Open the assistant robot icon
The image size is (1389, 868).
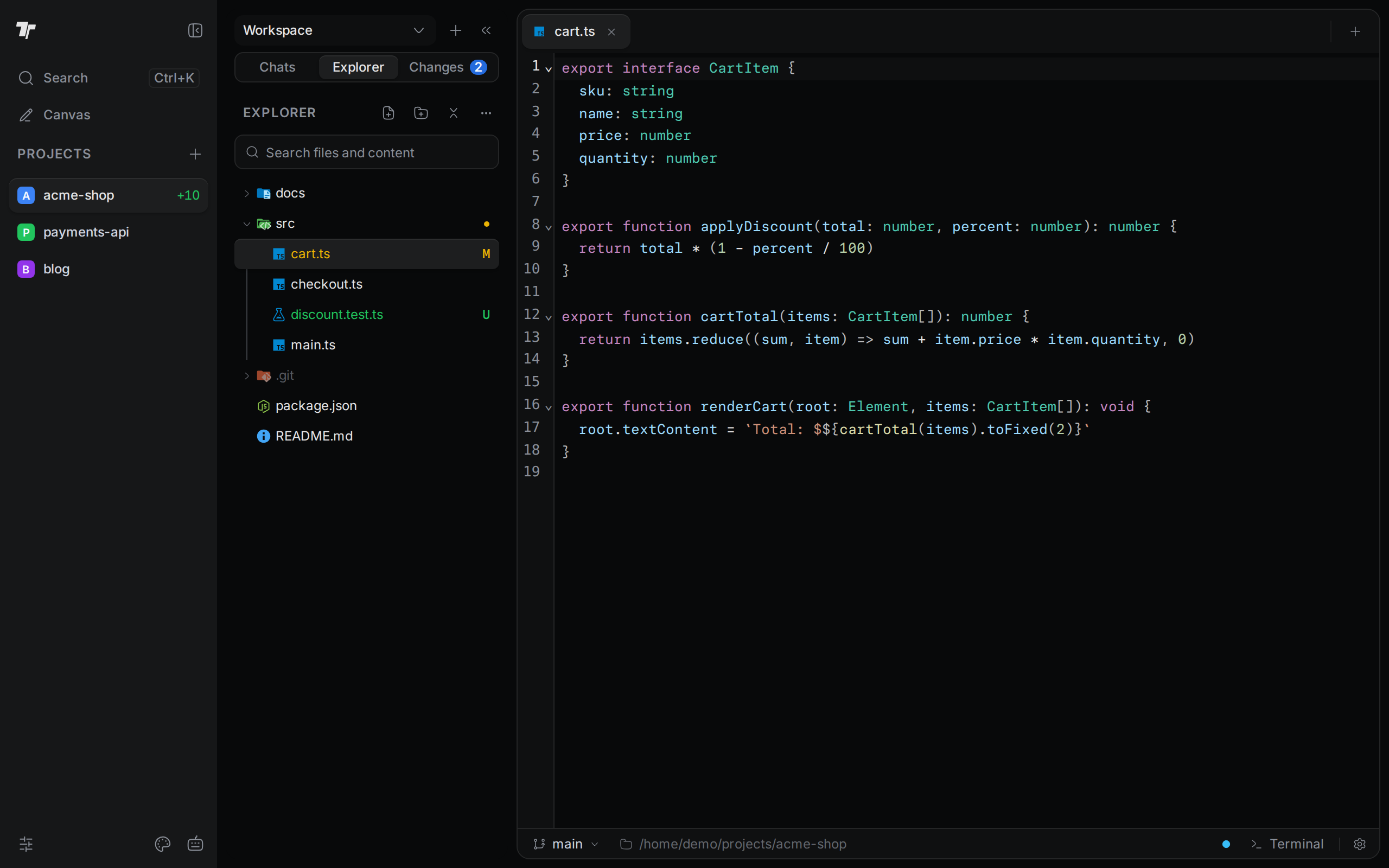click(x=195, y=844)
